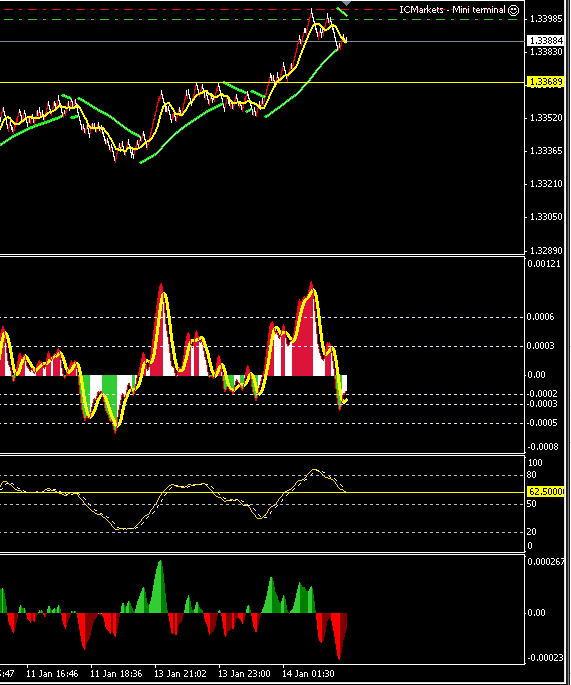Select the 11 Jan 18:36 time label
This screenshot has width=571, height=685.
pyautogui.click(x=116, y=674)
